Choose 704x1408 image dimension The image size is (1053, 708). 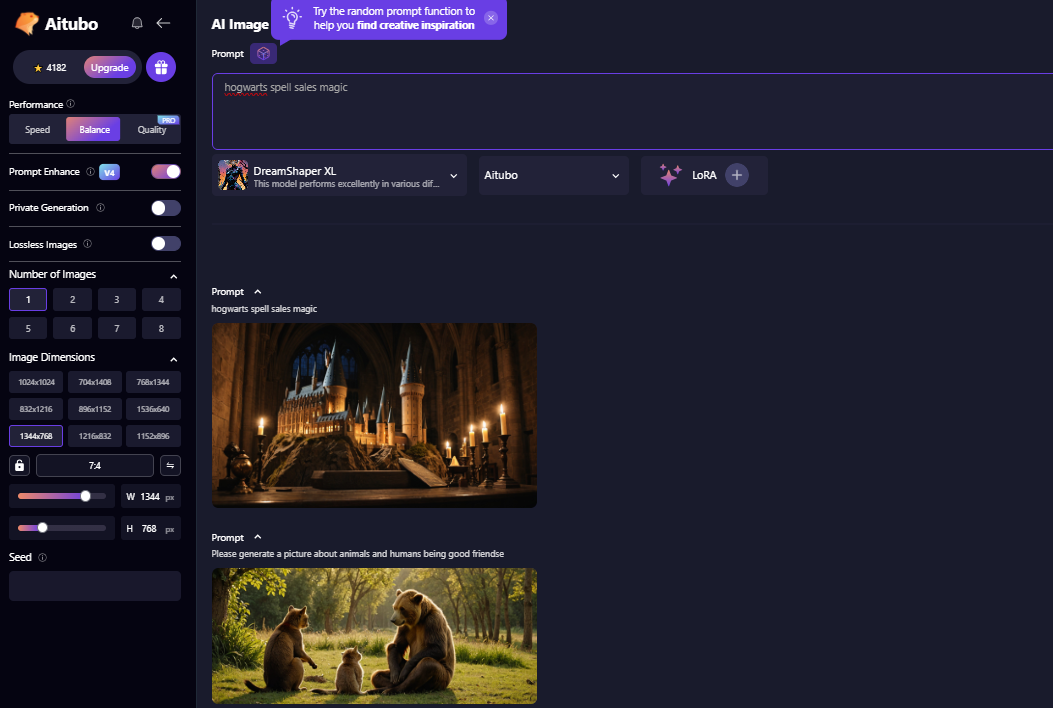(x=95, y=382)
